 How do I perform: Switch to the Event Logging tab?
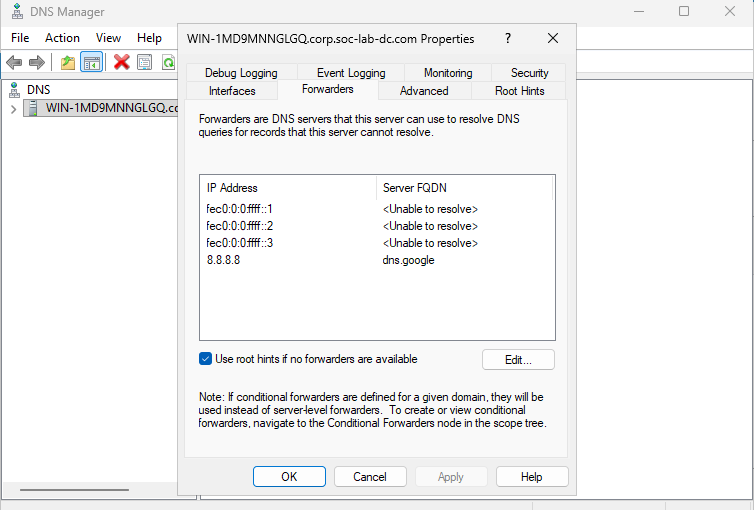[x=351, y=73]
